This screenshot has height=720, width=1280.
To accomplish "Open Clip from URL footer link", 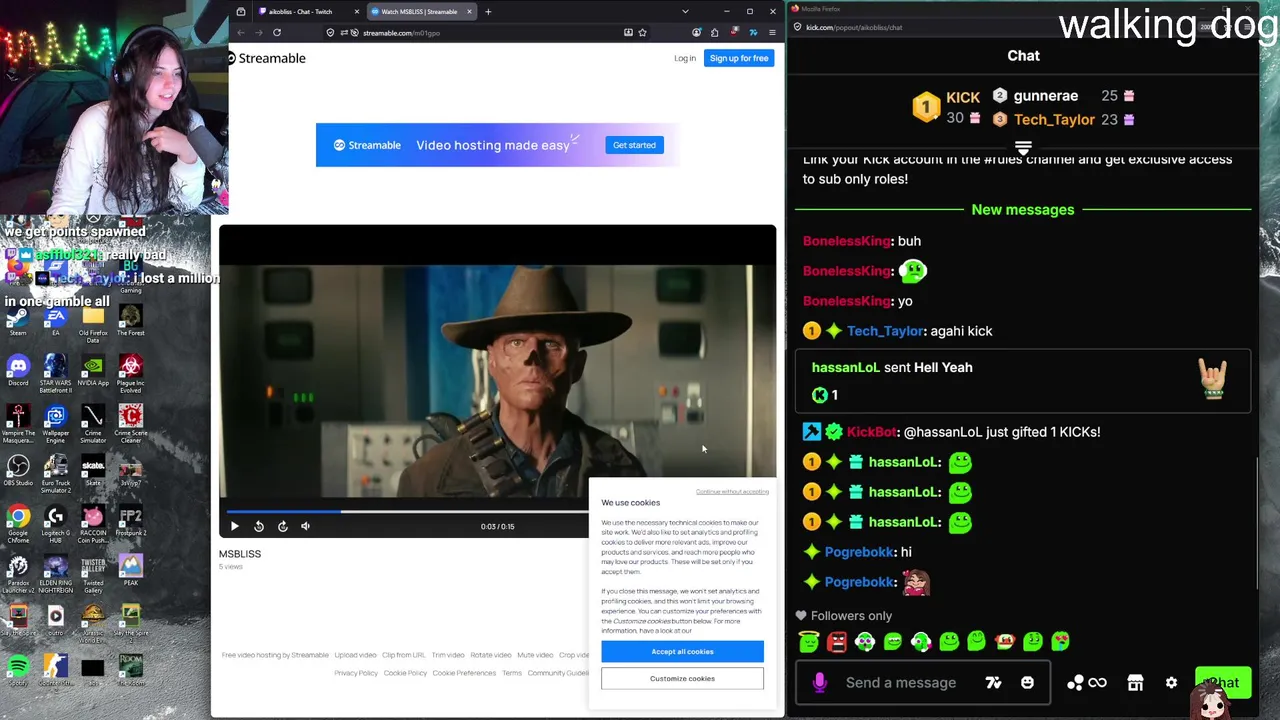I will coord(403,655).
